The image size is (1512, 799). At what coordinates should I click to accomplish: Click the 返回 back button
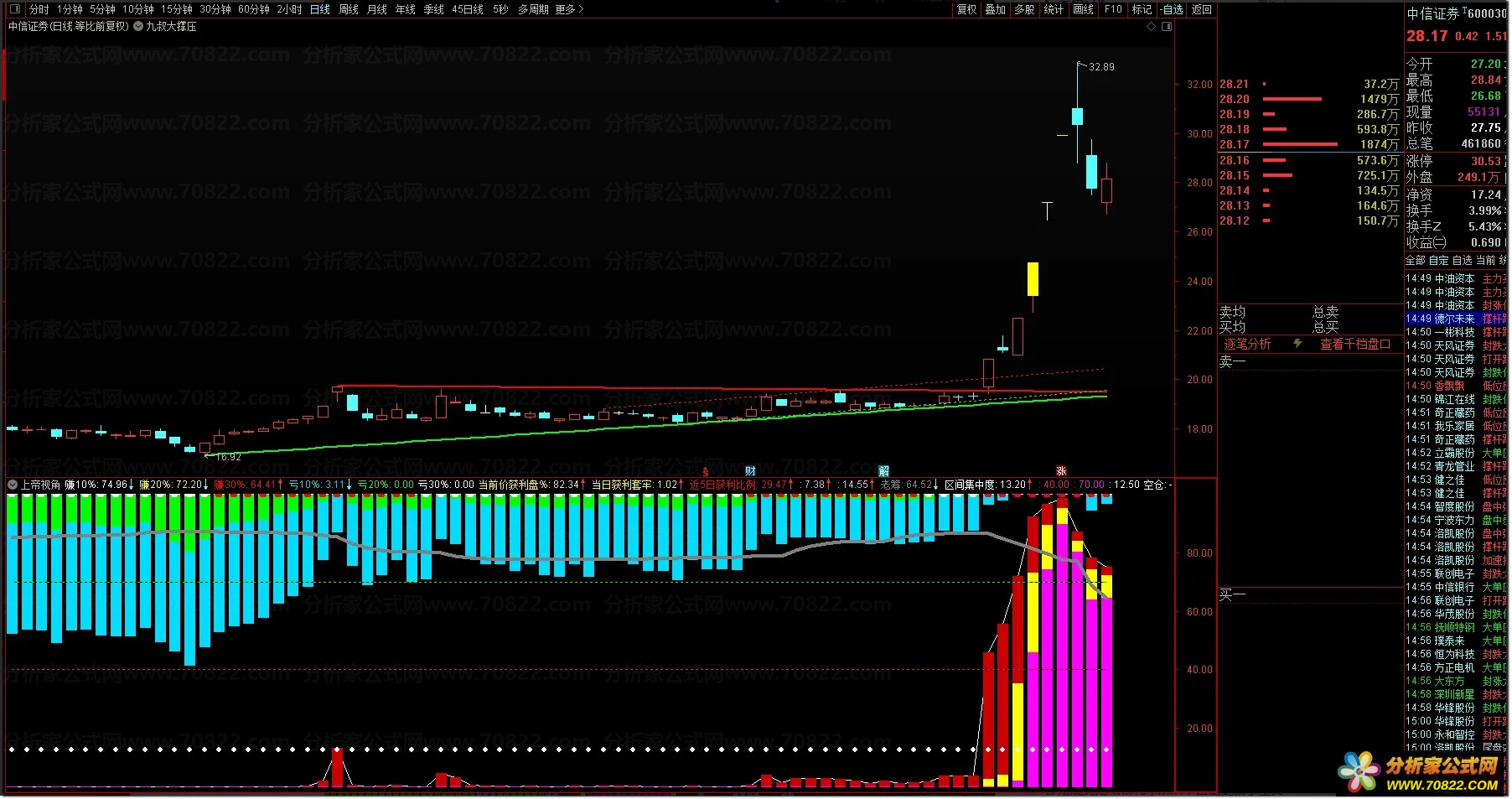pyautogui.click(x=1202, y=9)
